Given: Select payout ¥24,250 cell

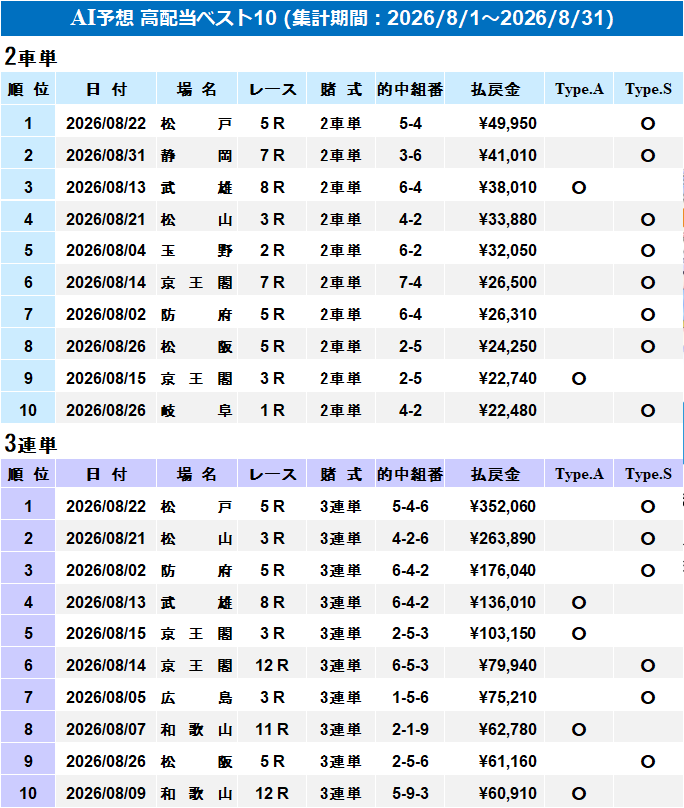Looking at the screenshot, I should pyautogui.click(x=495, y=346).
